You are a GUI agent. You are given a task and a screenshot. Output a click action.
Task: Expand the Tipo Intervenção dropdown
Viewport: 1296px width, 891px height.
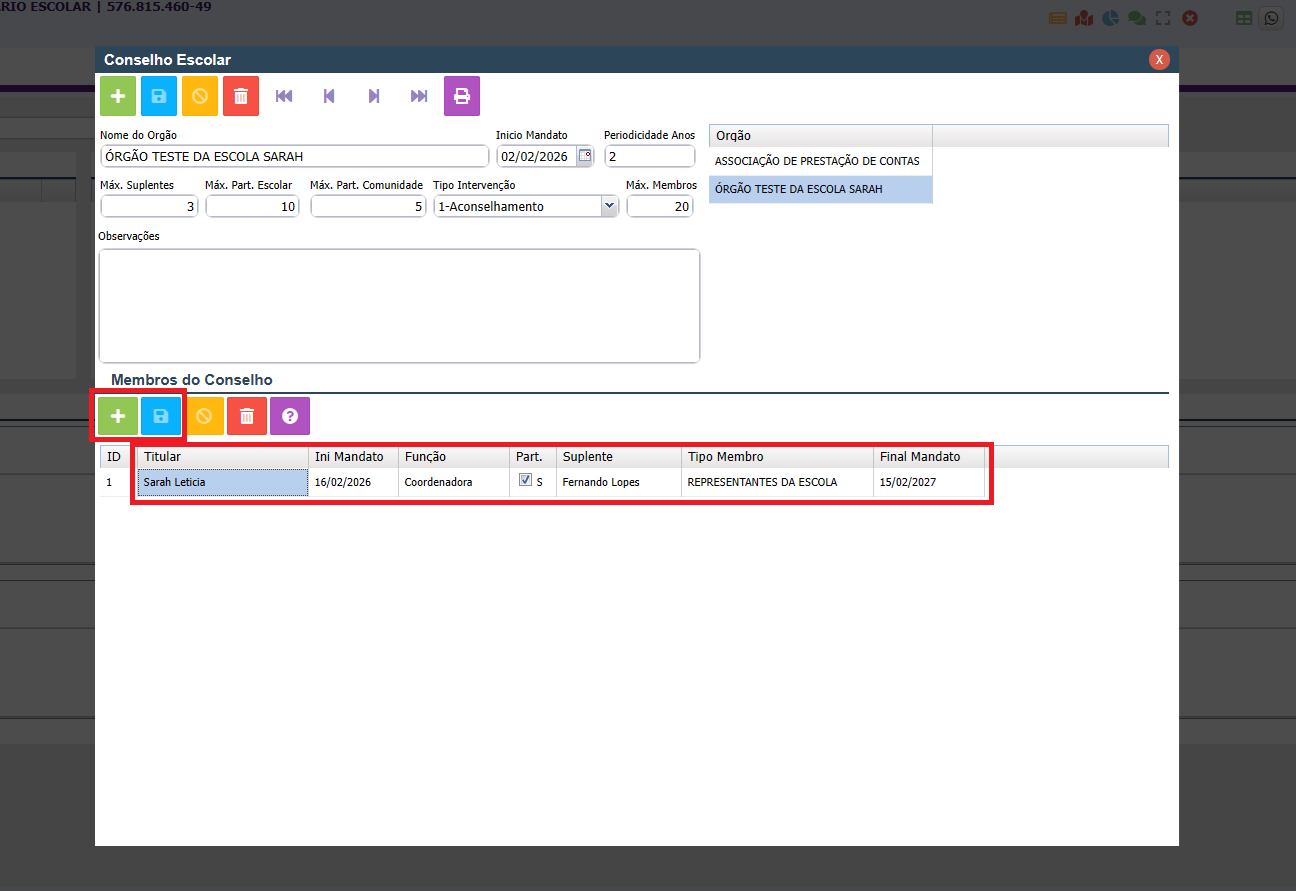(609, 206)
